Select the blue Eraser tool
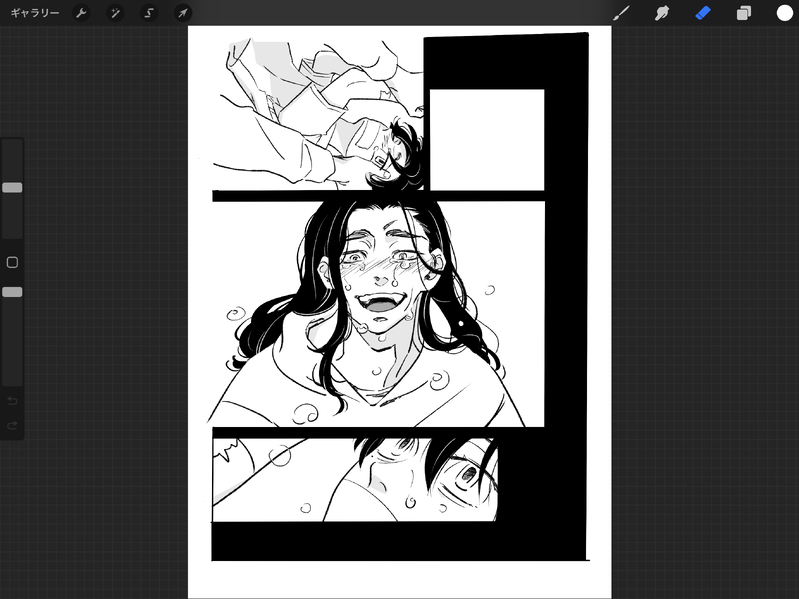The image size is (799, 599). click(x=703, y=13)
